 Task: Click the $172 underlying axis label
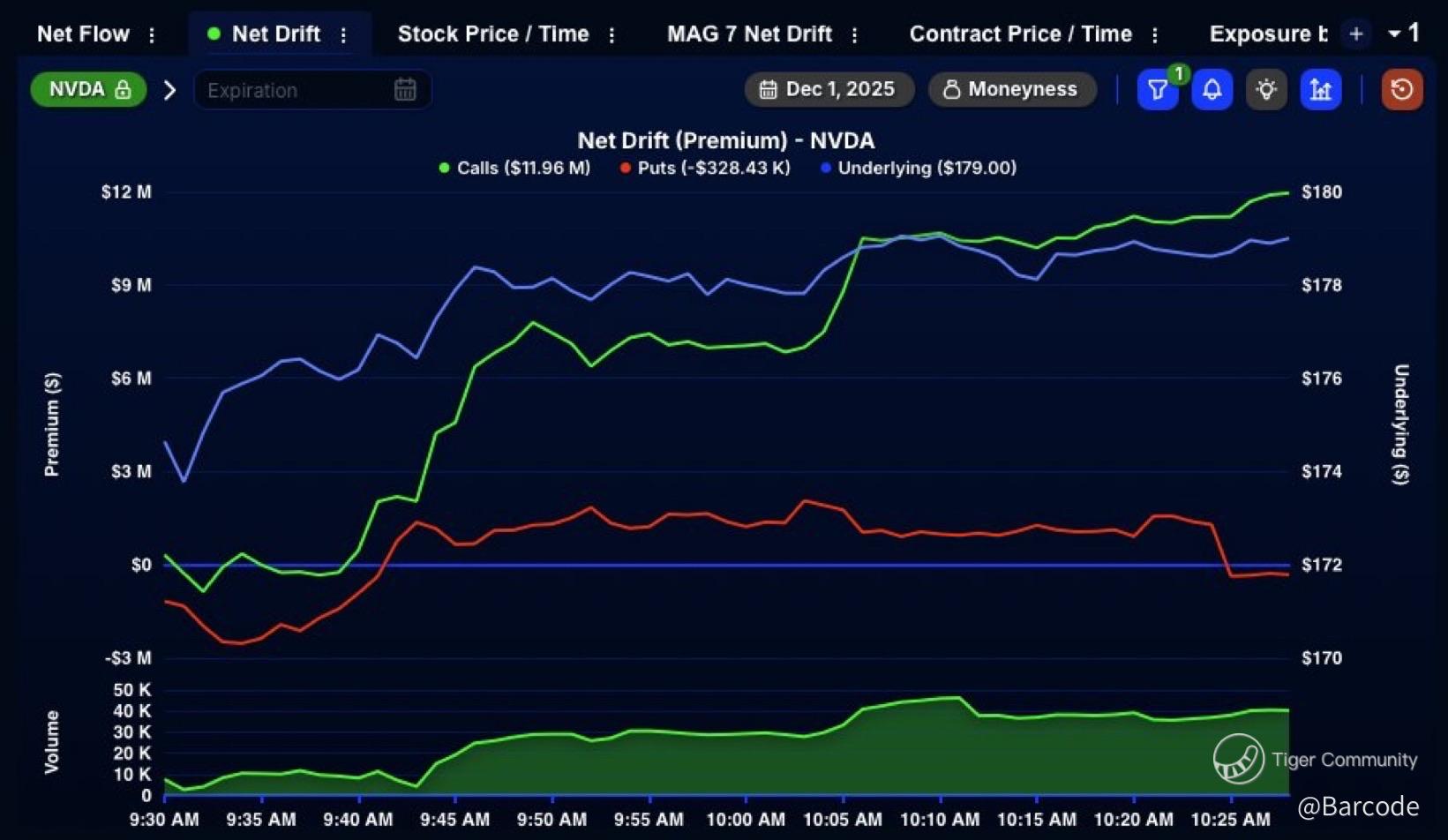pos(1322,565)
